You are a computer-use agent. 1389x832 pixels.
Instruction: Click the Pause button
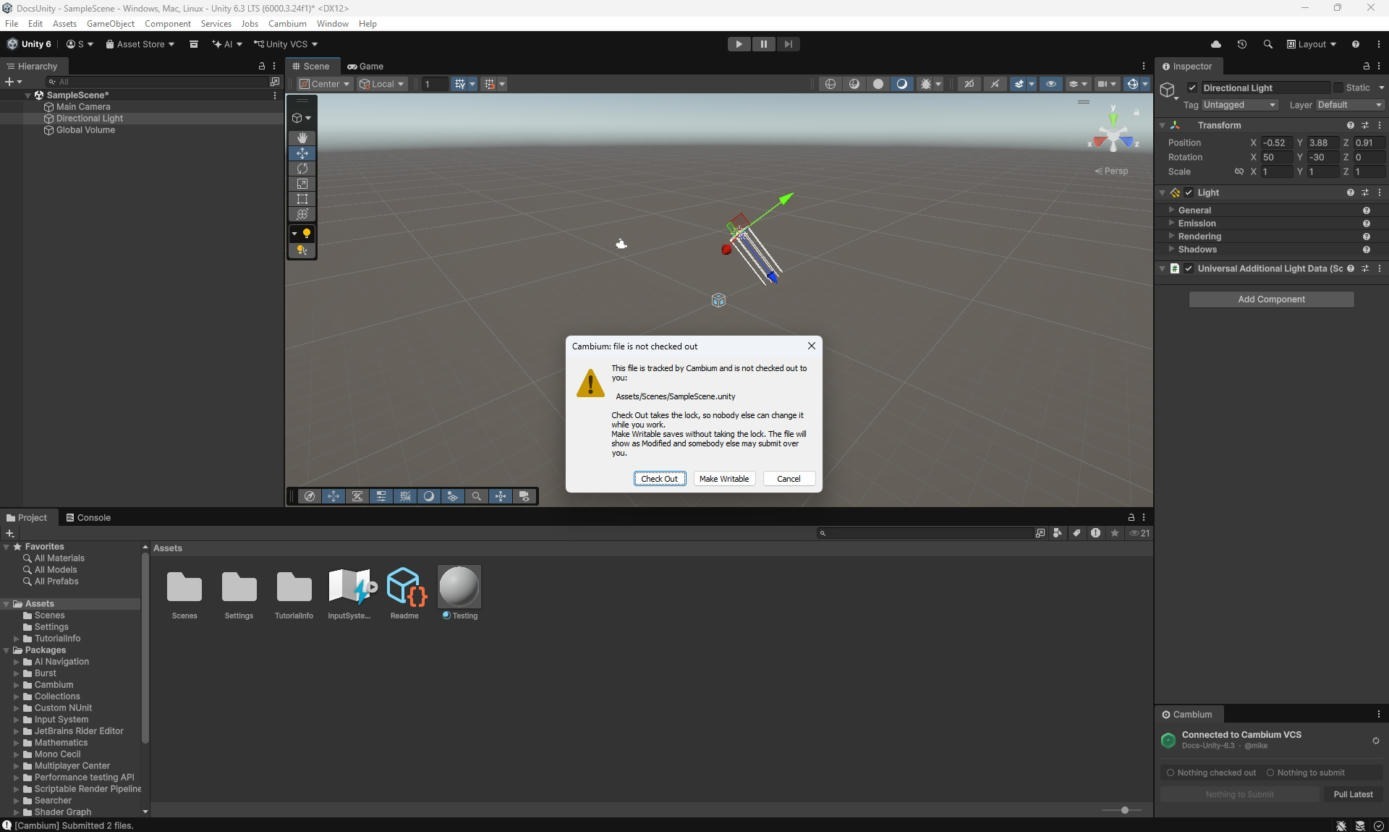click(764, 44)
